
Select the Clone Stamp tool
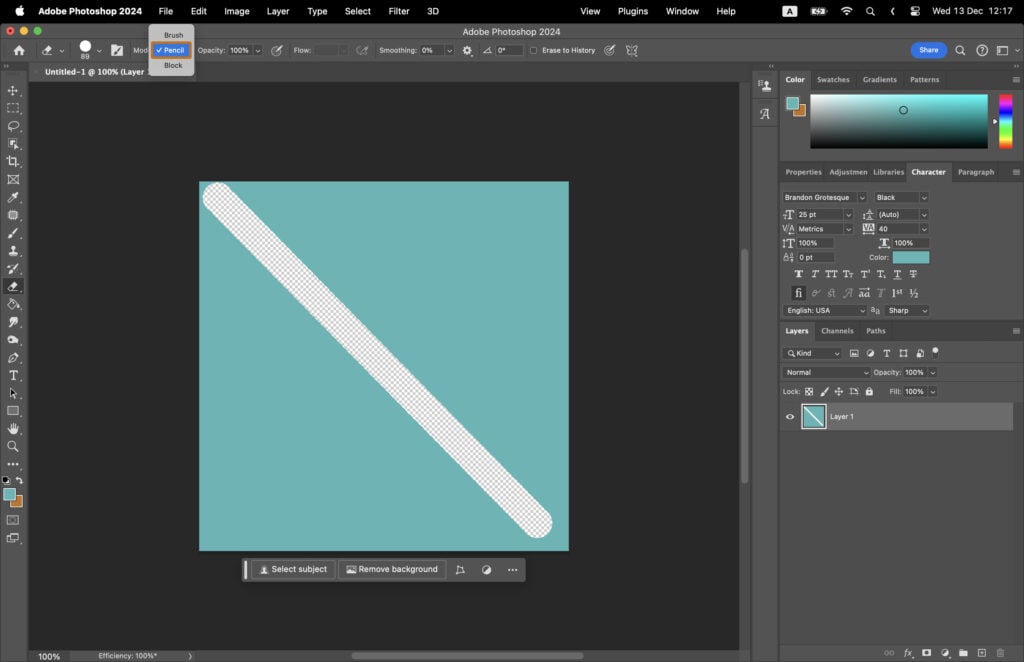click(14, 251)
